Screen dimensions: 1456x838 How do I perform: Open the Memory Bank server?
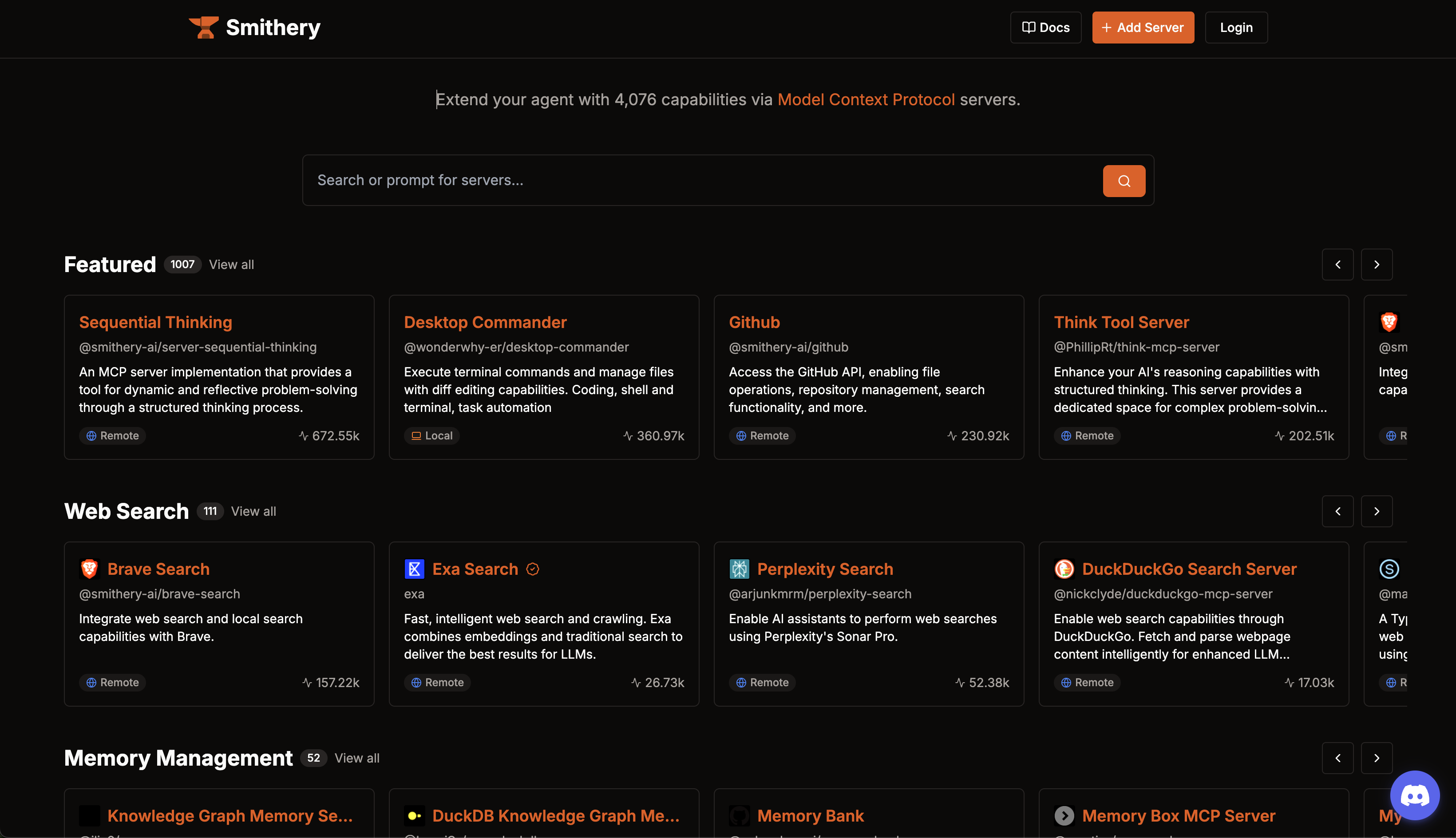[810, 816]
